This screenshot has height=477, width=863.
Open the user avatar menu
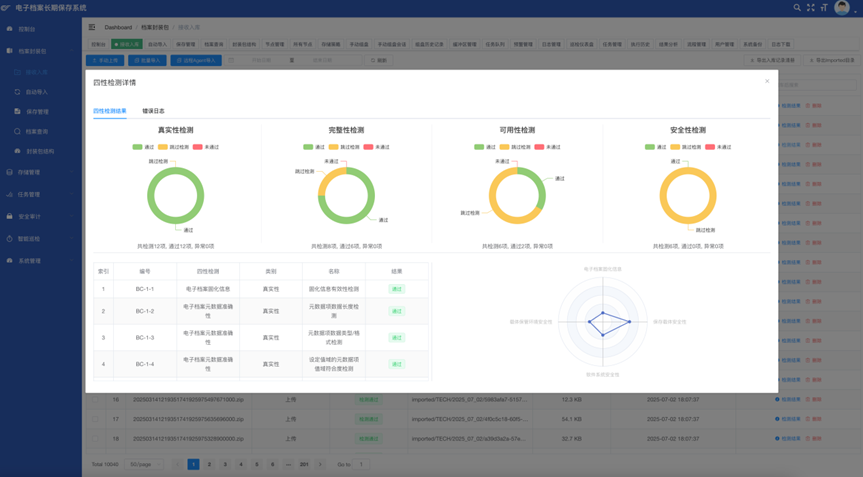(842, 8)
